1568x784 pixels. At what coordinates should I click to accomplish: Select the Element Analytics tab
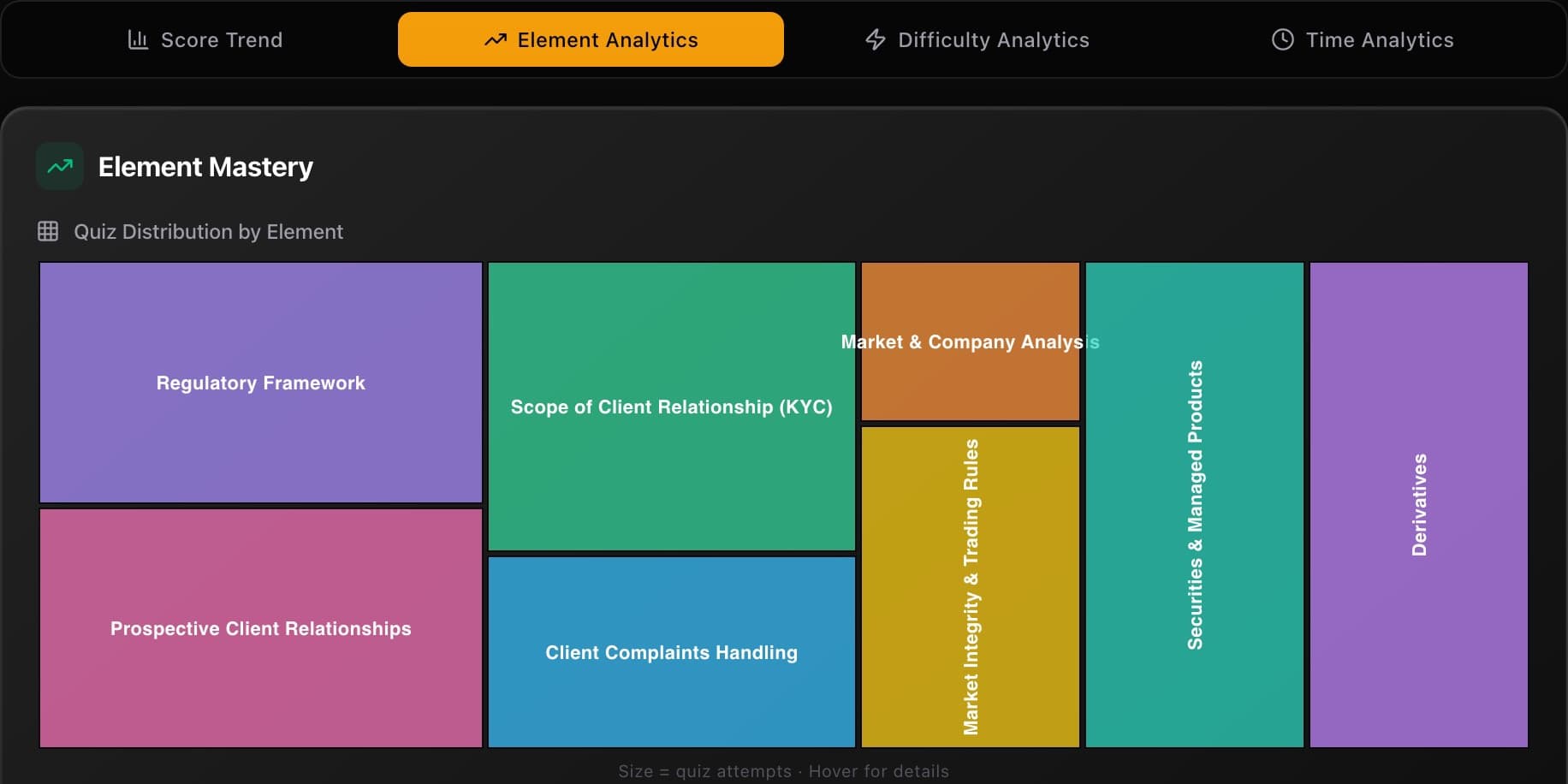591,39
